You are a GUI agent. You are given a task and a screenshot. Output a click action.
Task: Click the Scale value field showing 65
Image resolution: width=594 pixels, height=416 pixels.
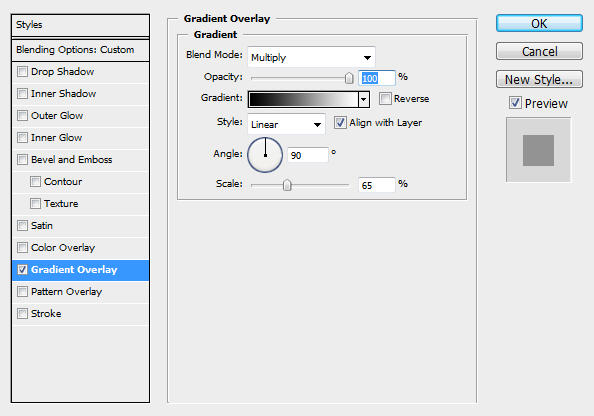(377, 185)
